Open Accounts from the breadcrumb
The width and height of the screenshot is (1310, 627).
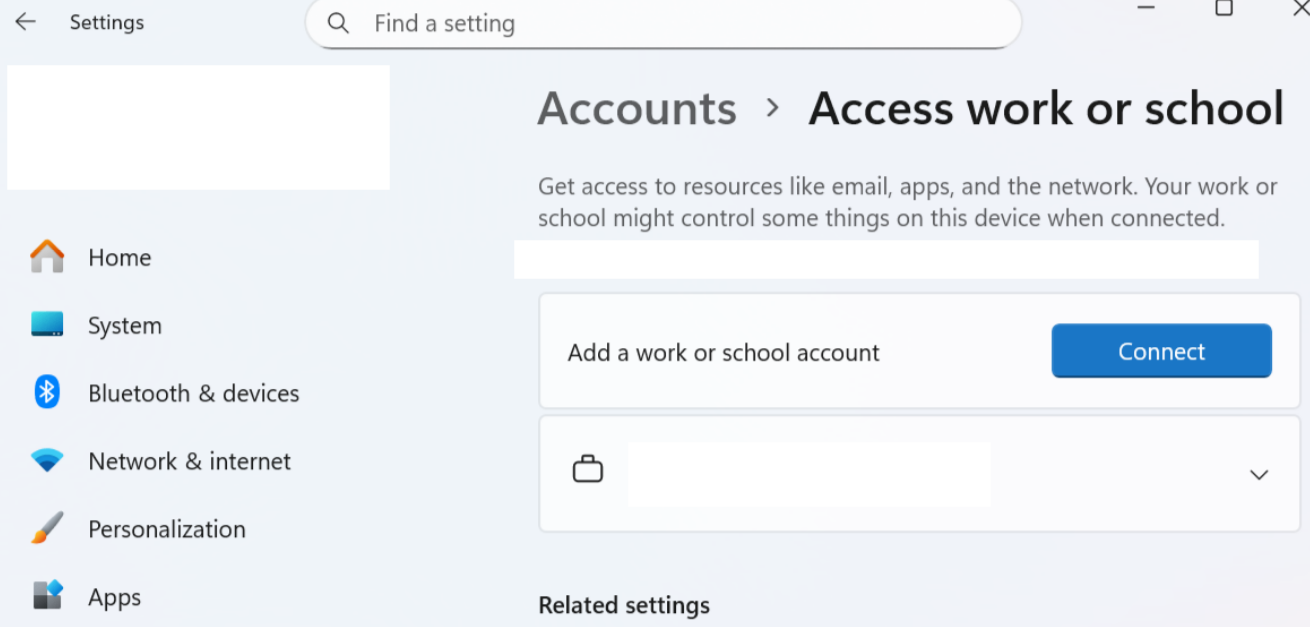tap(637, 109)
